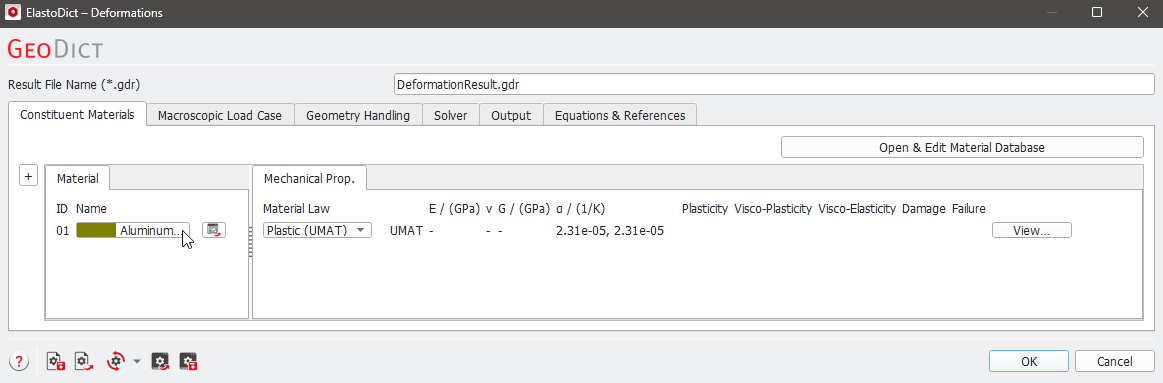Expand the reset settings dropdown arrow
The height and width of the screenshot is (383, 1163).
[136, 361]
